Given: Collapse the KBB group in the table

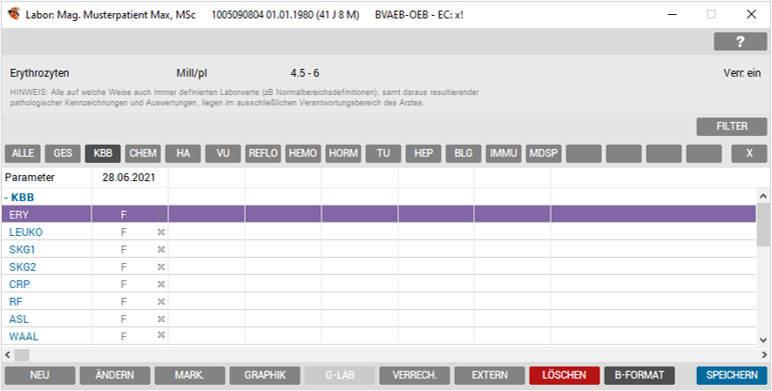Looking at the screenshot, I should click(6, 197).
